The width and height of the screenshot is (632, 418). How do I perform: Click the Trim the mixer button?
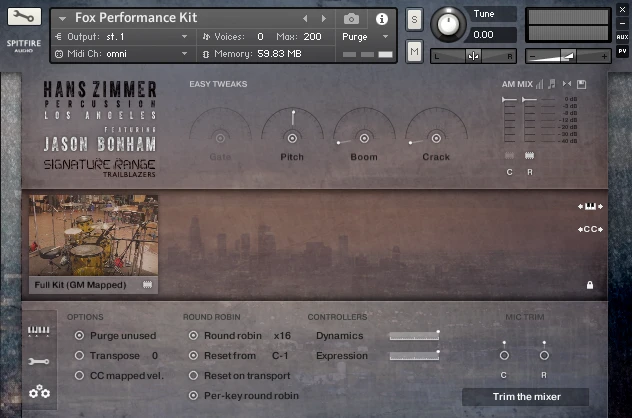[525, 396]
